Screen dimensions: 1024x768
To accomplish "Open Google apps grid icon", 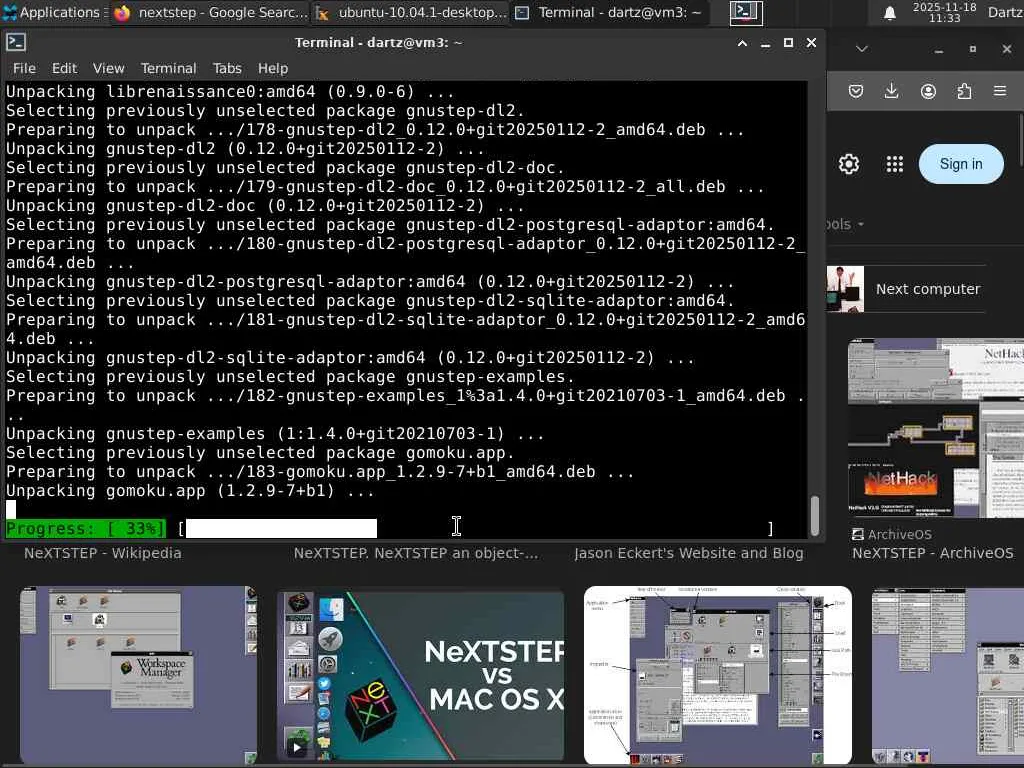I will (894, 164).
